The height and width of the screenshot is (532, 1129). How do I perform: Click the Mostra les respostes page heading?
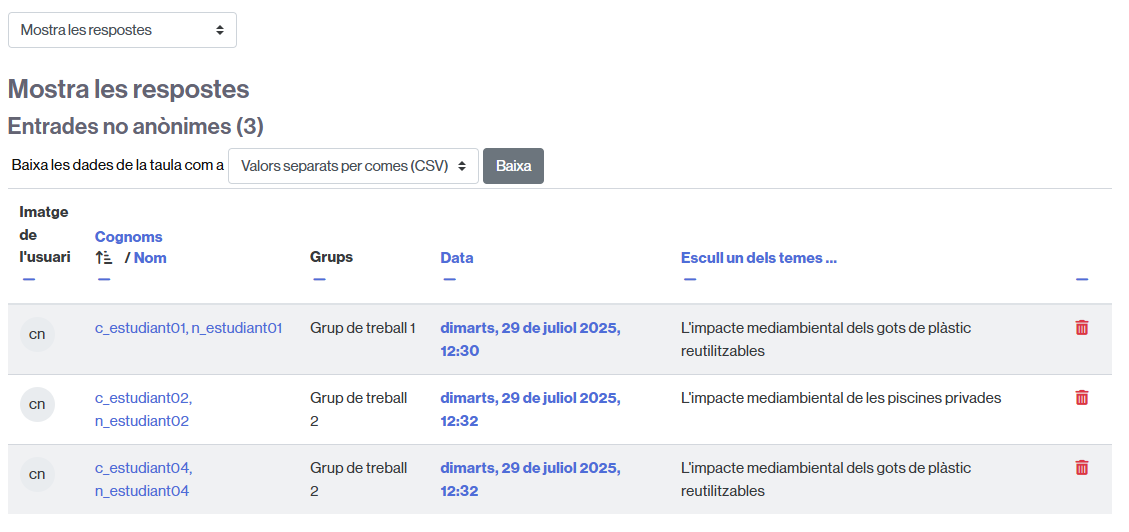(129, 89)
